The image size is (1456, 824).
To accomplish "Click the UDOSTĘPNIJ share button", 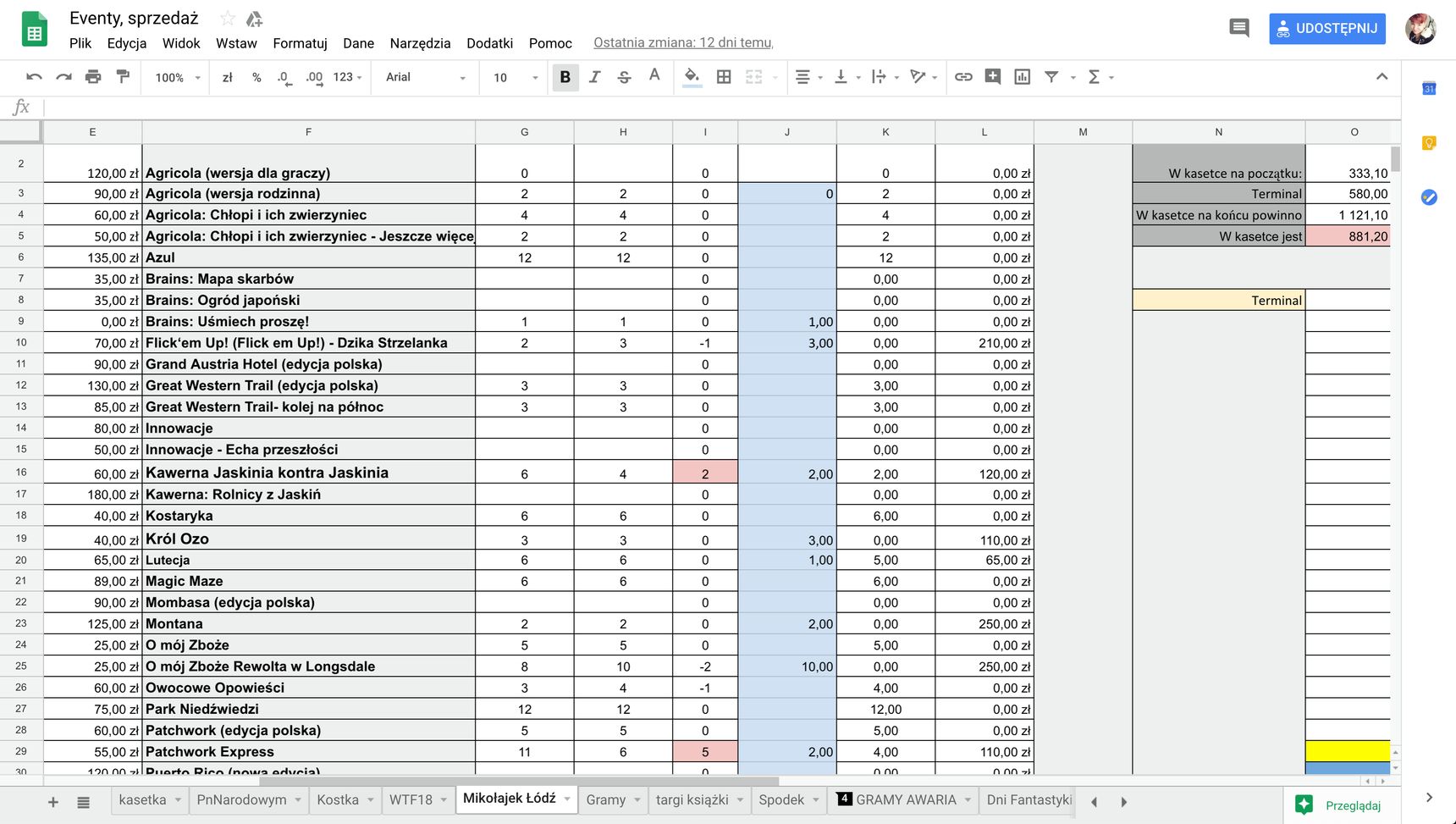I will [1326, 28].
